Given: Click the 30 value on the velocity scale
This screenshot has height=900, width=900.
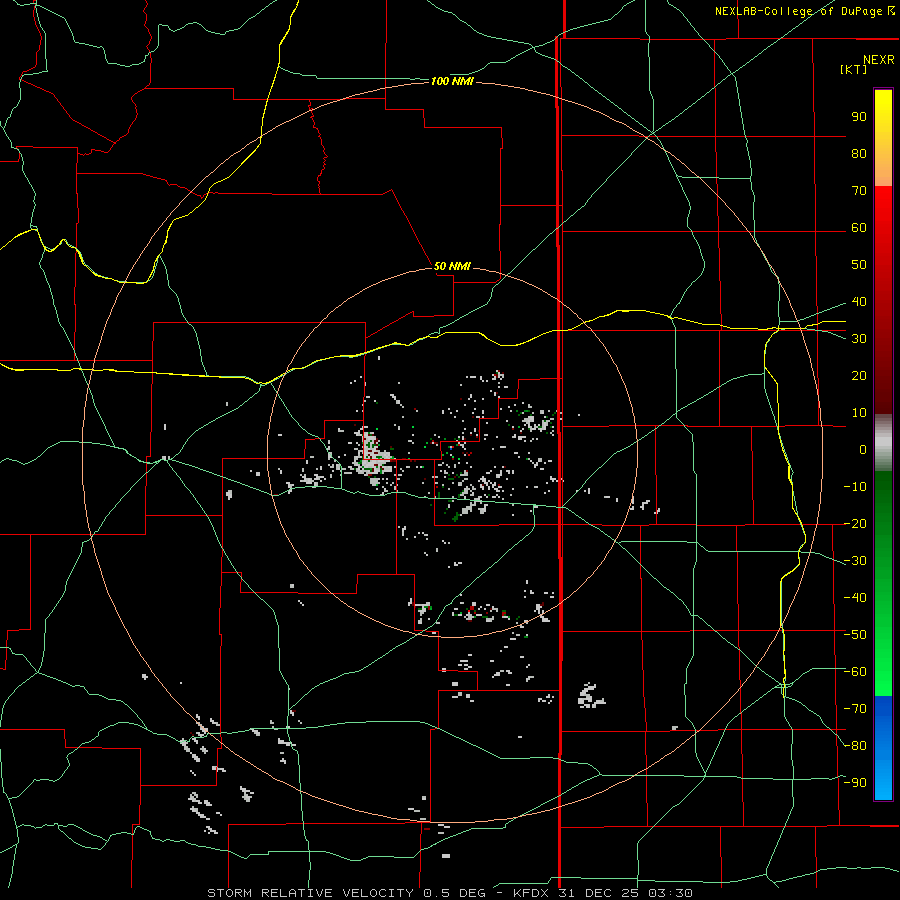Looking at the screenshot, I should click(x=859, y=339).
